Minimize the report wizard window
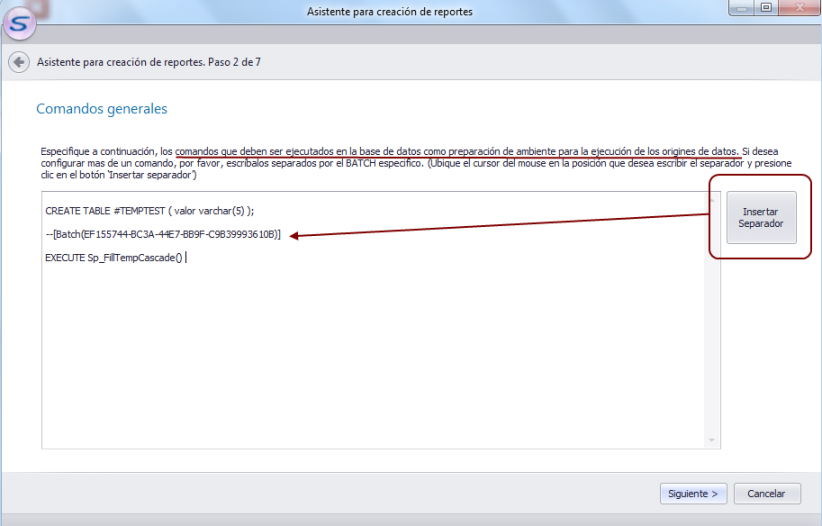Viewport: 822px width, 526px height. click(741, 9)
